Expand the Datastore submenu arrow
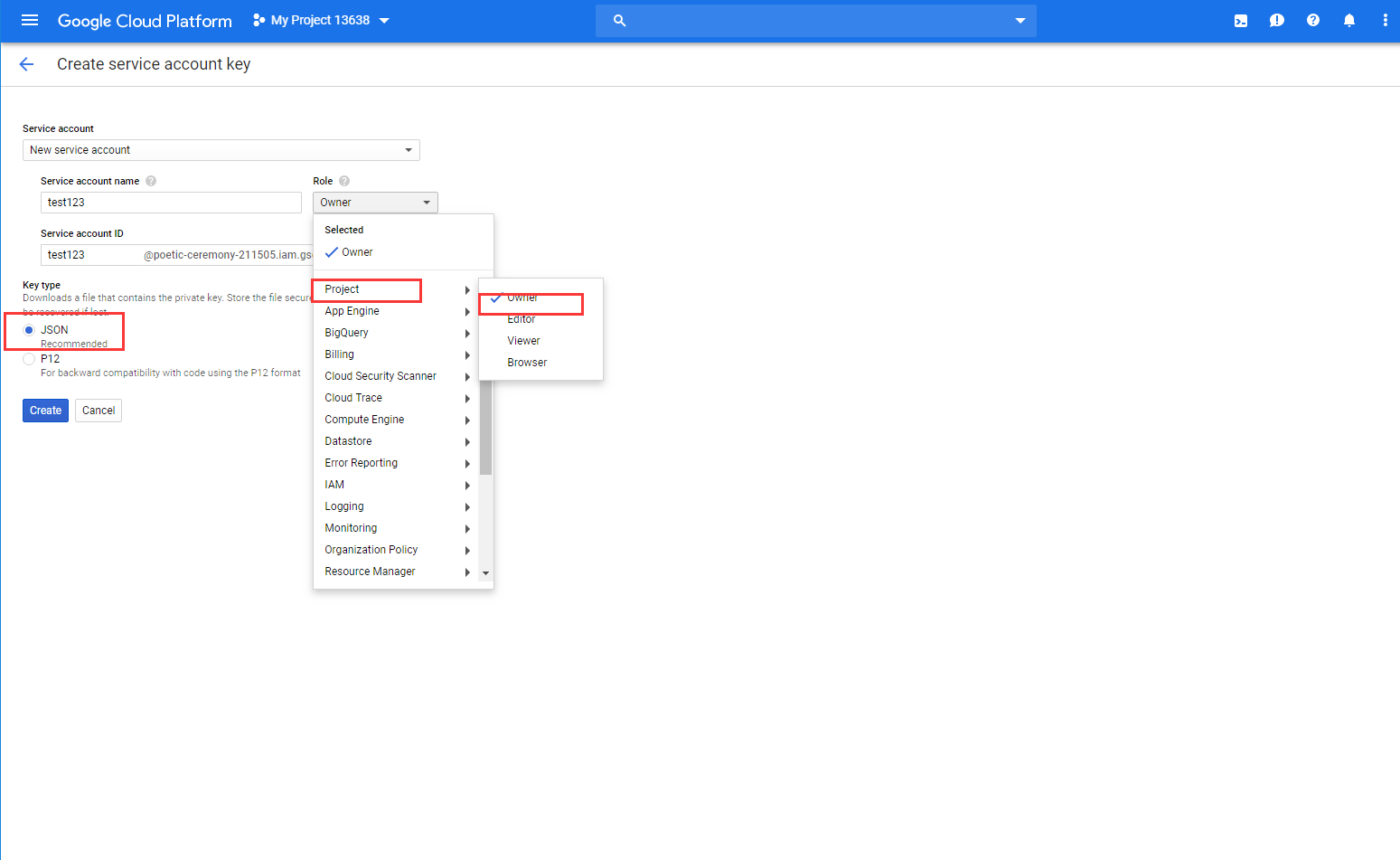This screenshot has width=1400, height=860. (x=467, y=442)
